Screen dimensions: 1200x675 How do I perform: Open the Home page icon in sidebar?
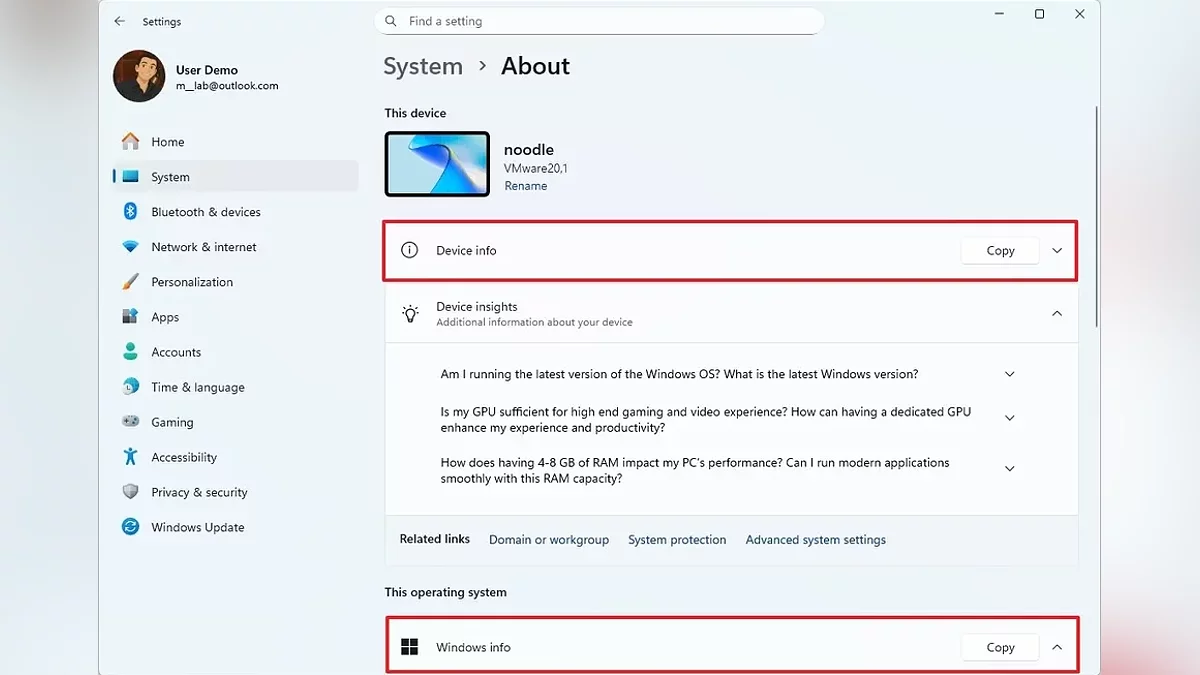(130, 142)
